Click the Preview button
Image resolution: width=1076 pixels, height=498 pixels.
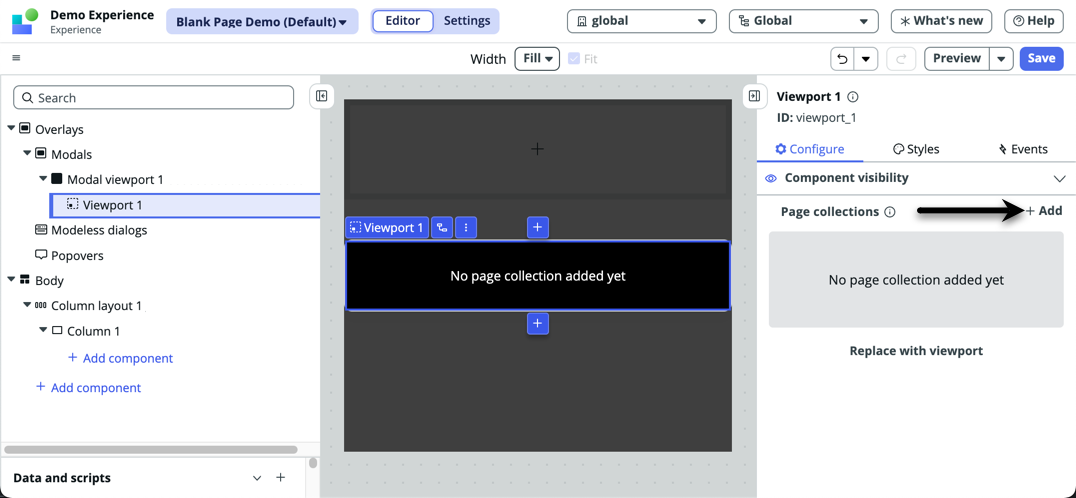click(x=957, y=59)
